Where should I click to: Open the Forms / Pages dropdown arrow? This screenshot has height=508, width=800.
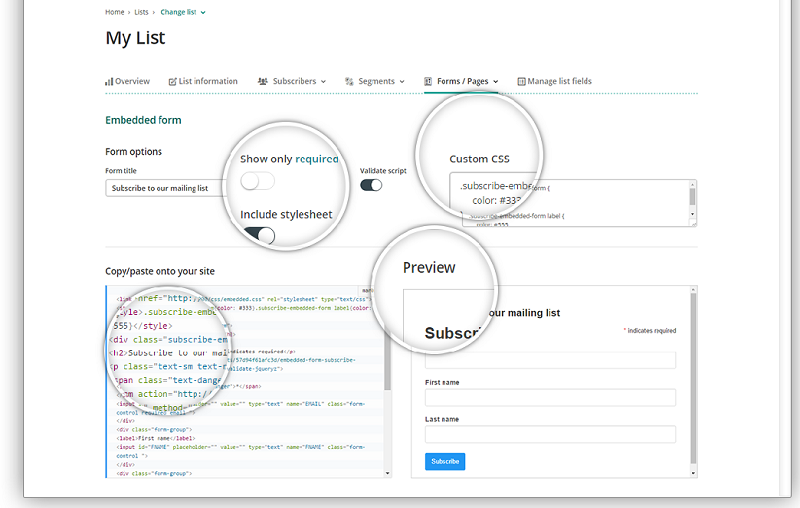tap(495, 82)
